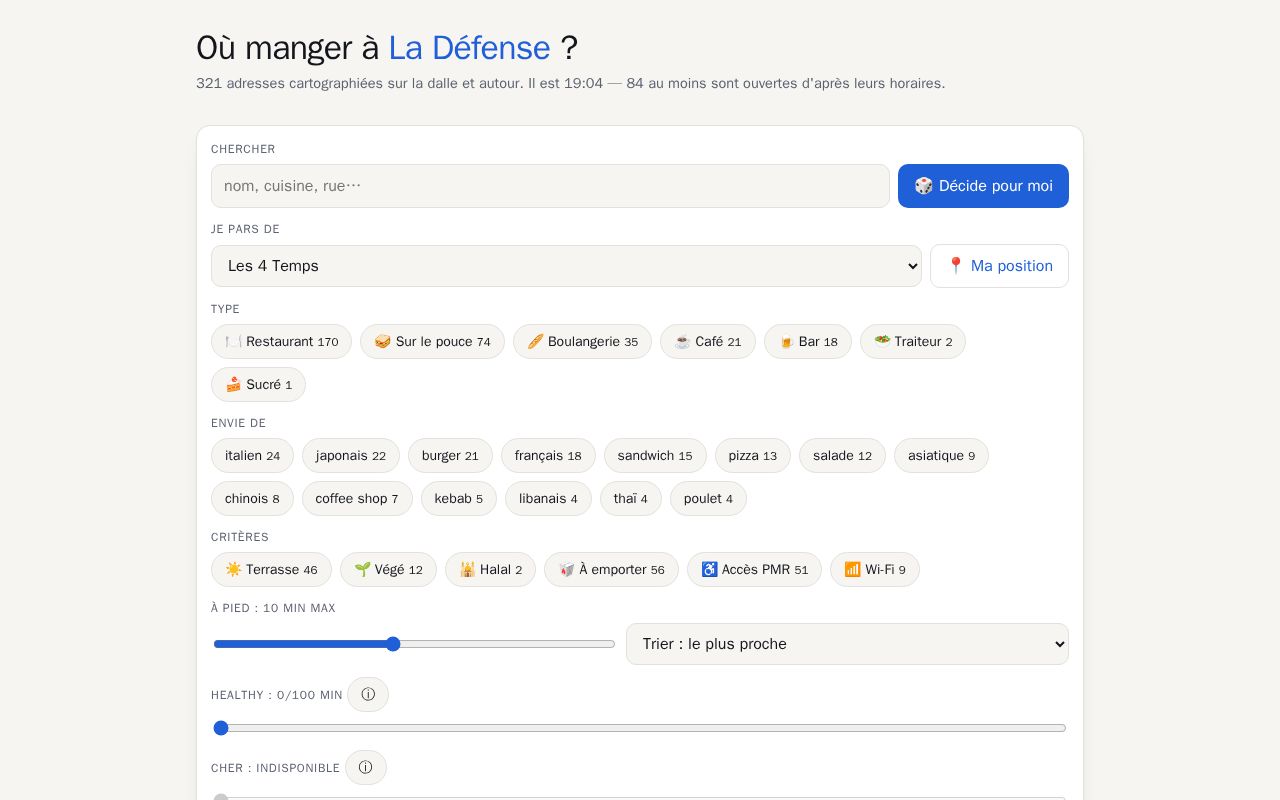Image resolution: width=1280 pixels, height=800 pixels.
Task: Toggle the Traiteur type chip
Action: click(x=913, y=342)
